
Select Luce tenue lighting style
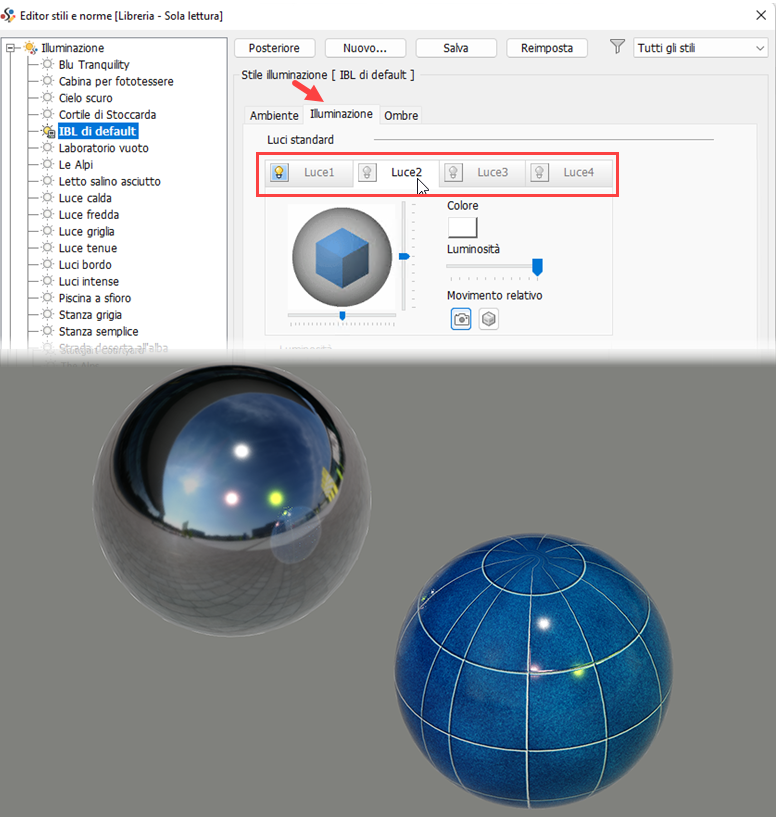tap(88, 248)
